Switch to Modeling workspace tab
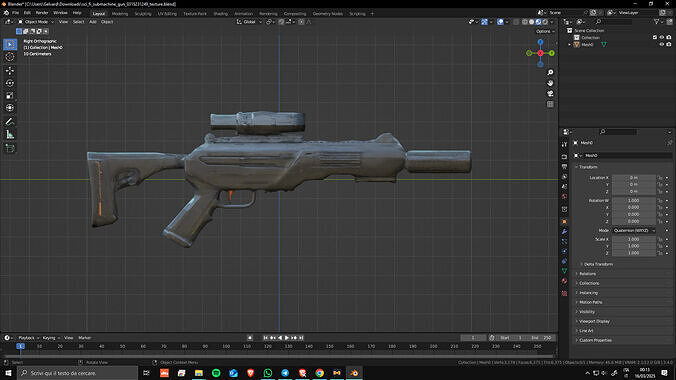 pos(120,14)
